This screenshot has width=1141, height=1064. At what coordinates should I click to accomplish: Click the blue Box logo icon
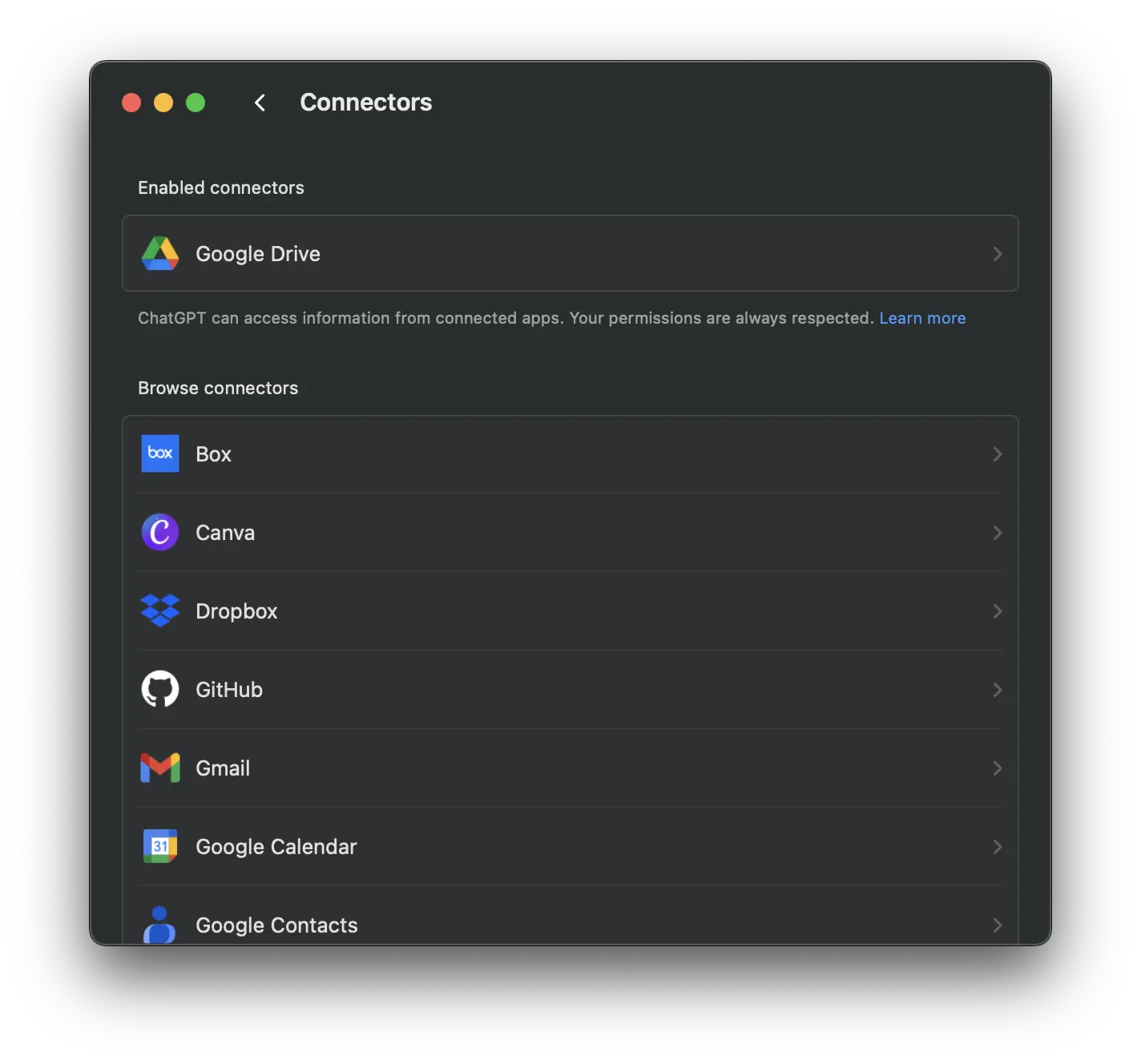coord(160,453)
